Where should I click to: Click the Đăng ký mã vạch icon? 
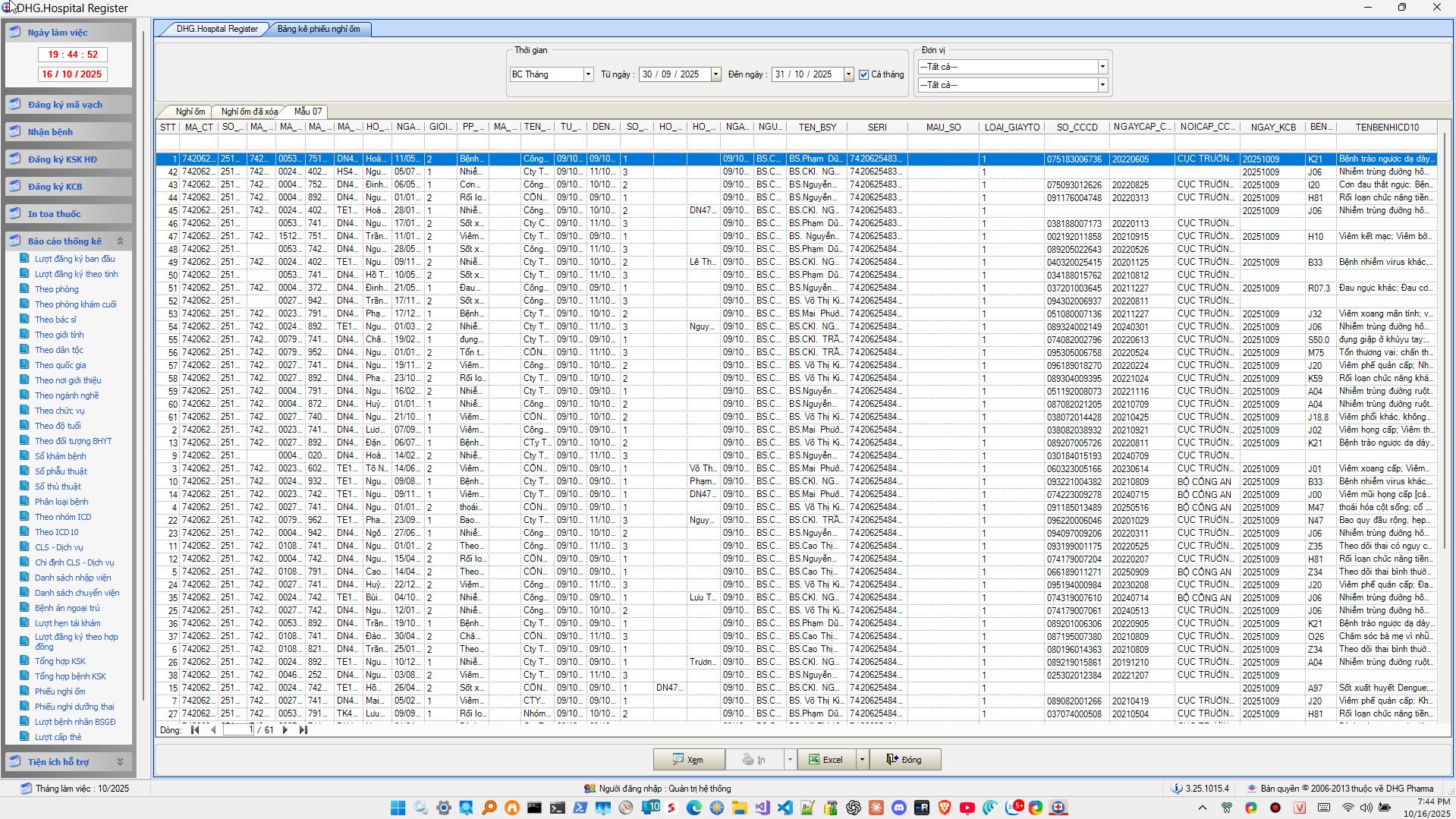tap(14, 104)
